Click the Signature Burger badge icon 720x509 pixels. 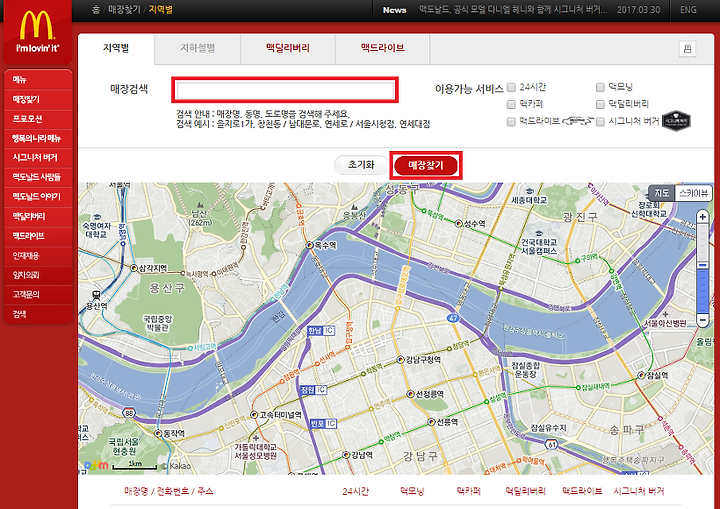click(676, 121)
